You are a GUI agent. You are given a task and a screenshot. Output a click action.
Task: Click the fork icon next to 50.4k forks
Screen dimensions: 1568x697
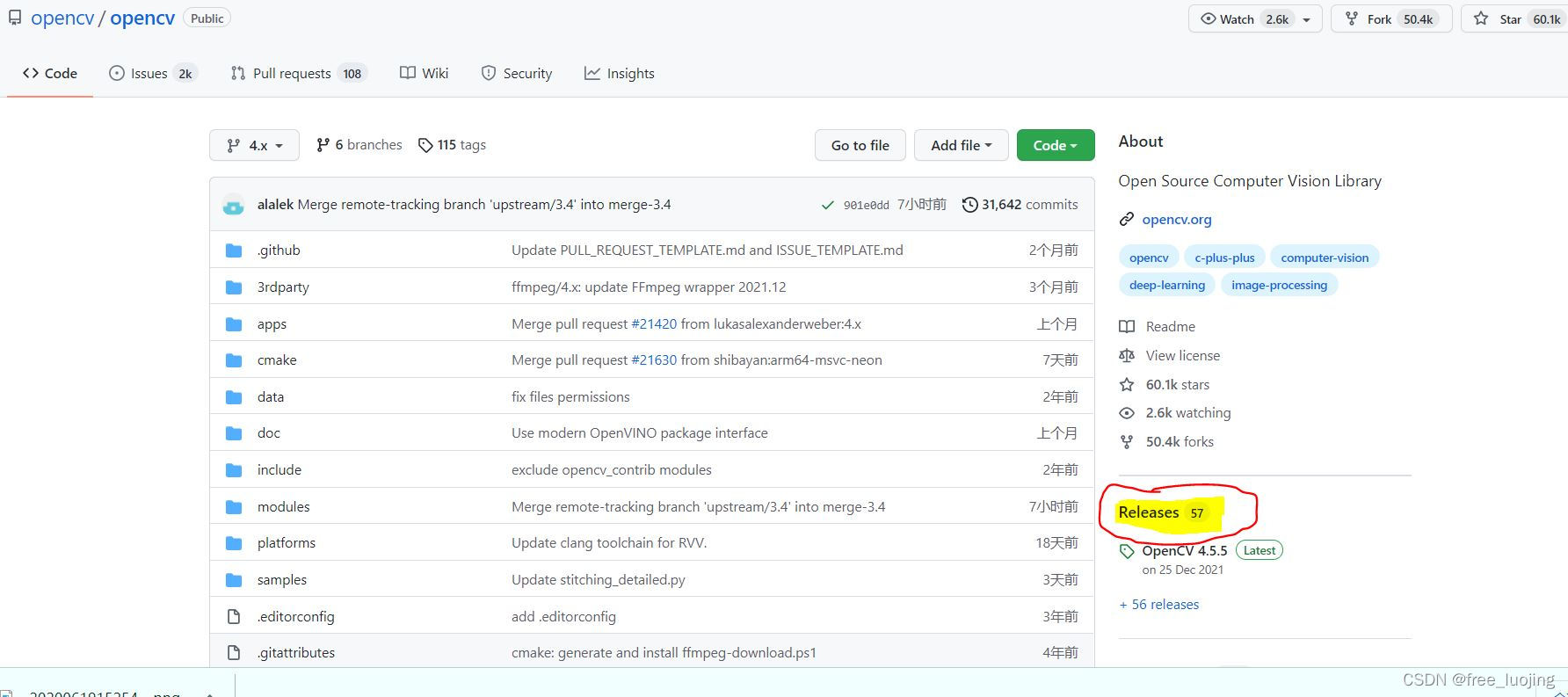(x=1127, y=442)
